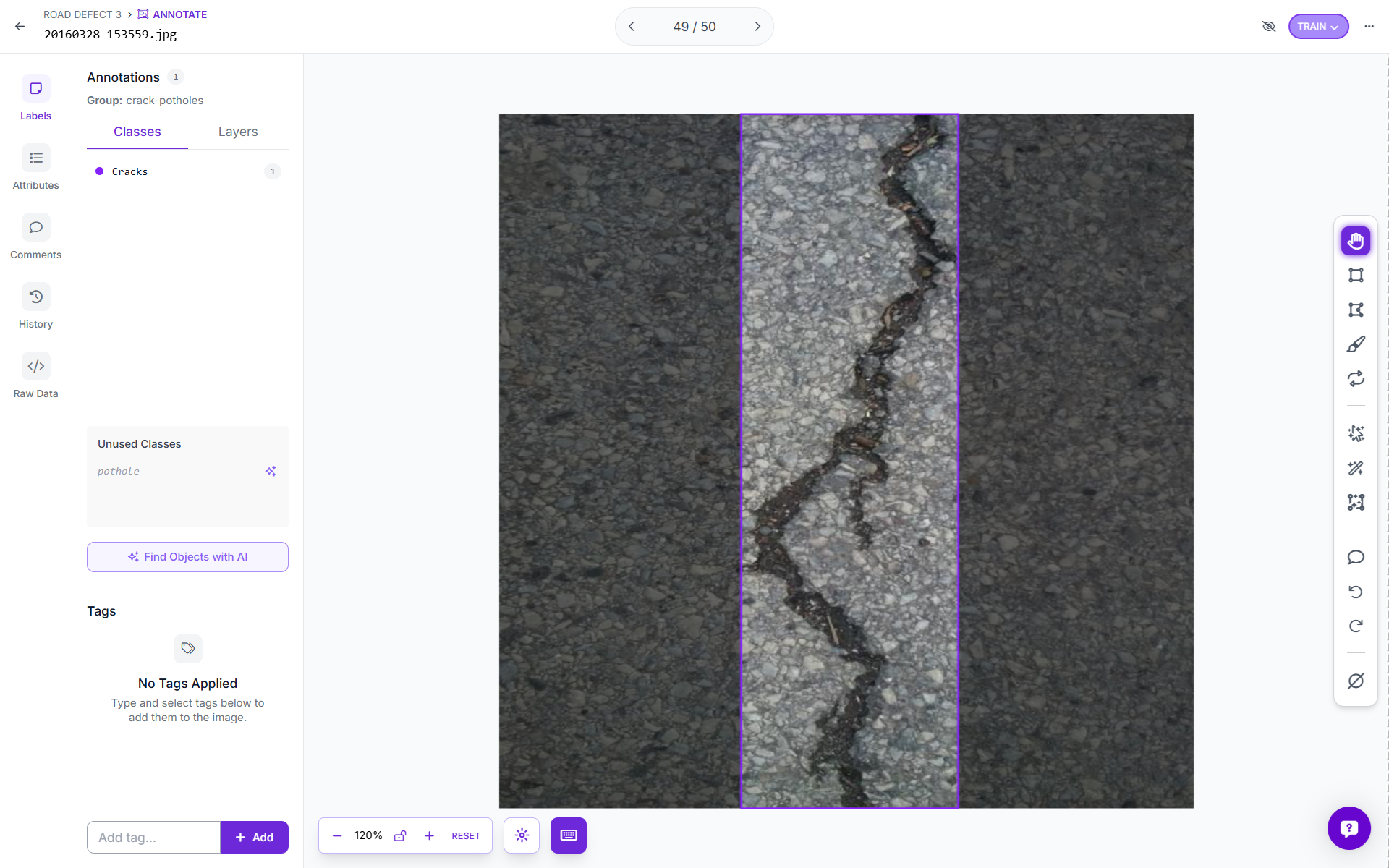Click the Add tag input field
This screenshot has width=1389, height=868.
(153, 837)
